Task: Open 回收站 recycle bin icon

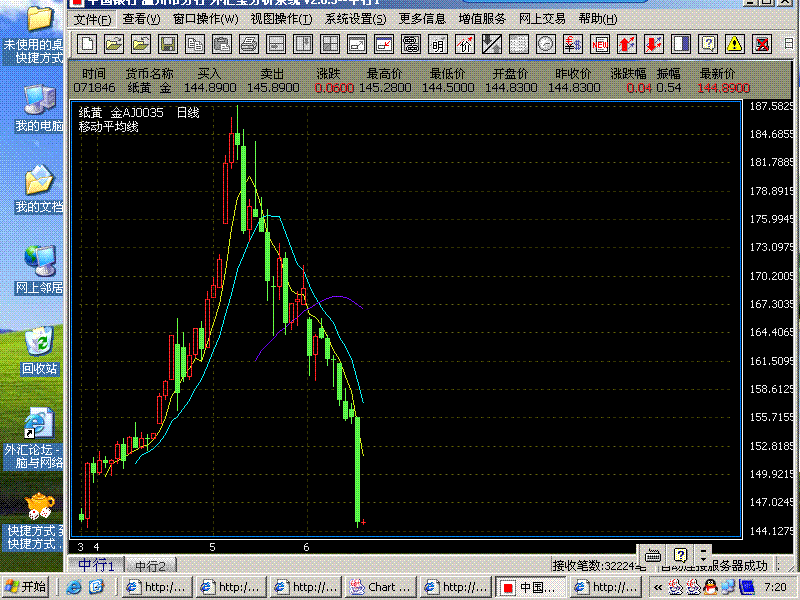Action: (40, 351)
